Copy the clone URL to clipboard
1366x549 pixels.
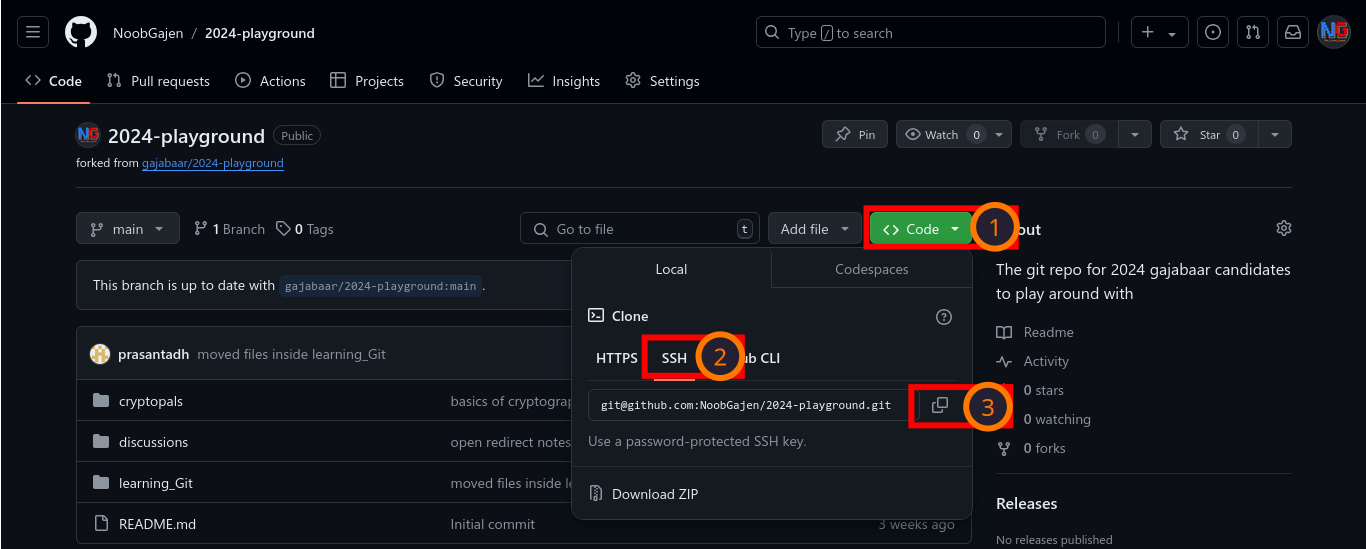940,405
